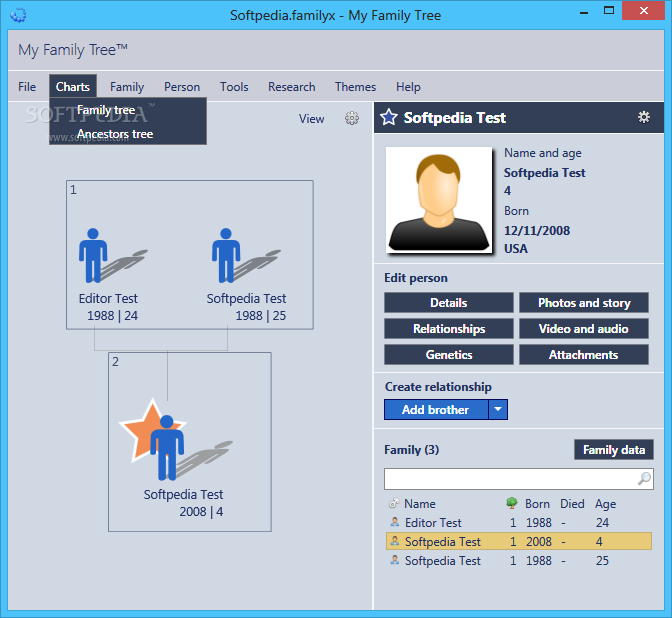Select the Editor Test row in family list

(519, 522)
